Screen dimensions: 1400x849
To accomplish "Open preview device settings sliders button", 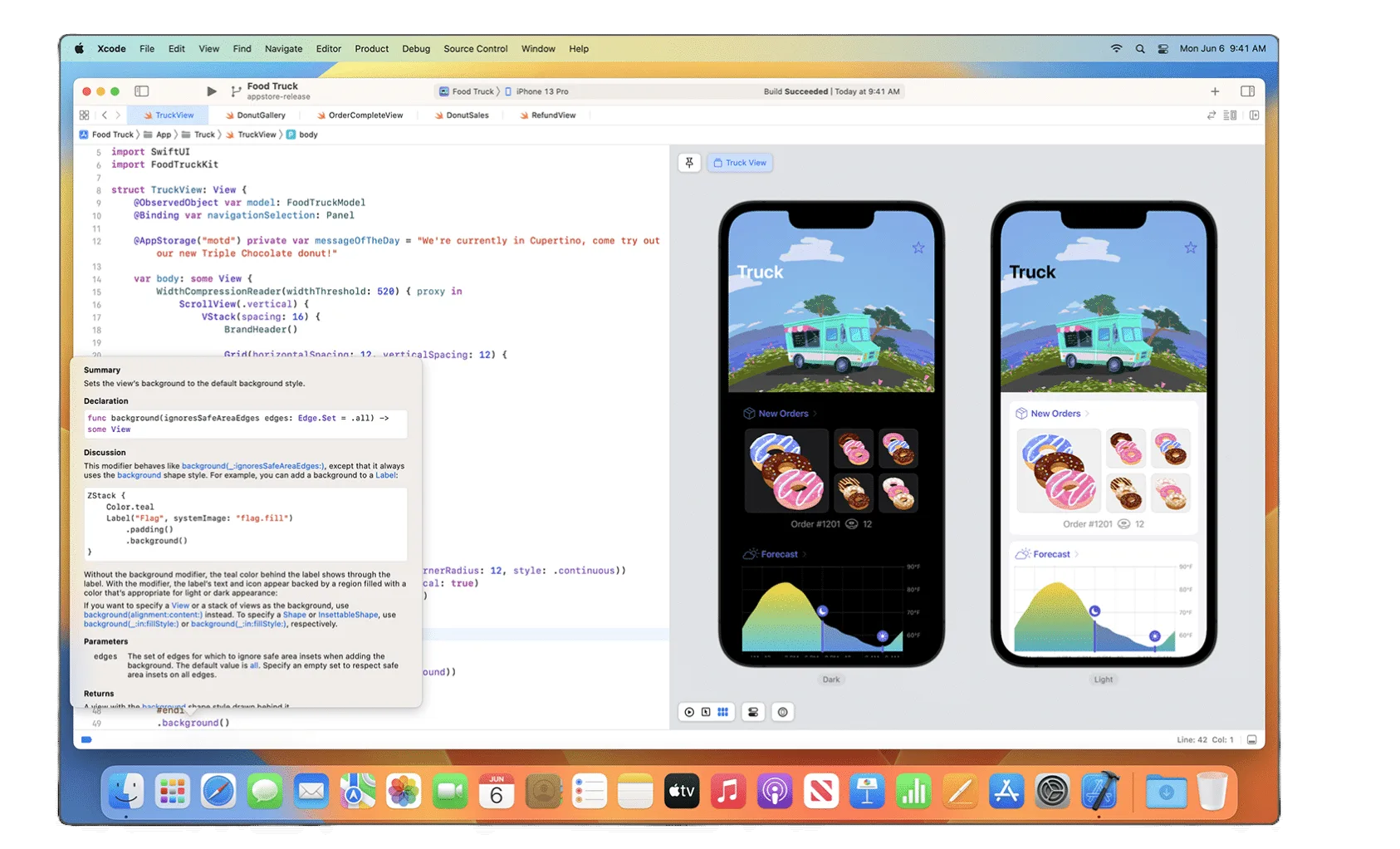I will [753, 712].
